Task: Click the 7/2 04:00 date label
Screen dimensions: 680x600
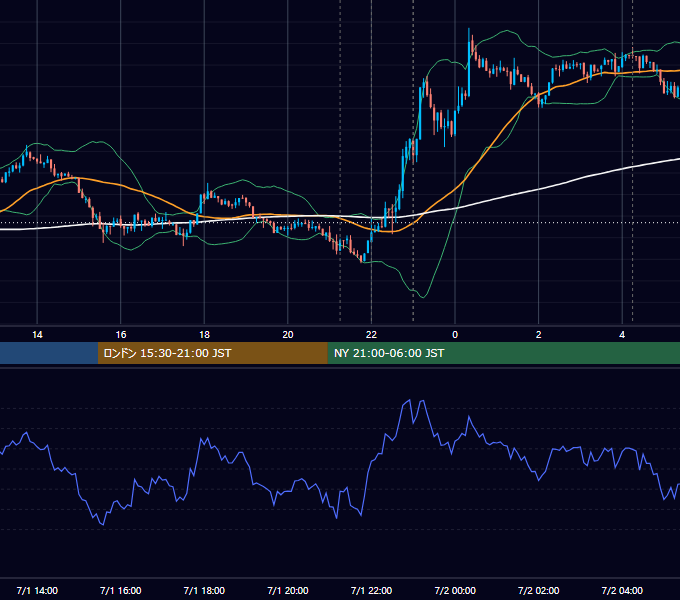Action: click(x=622, y=590)
